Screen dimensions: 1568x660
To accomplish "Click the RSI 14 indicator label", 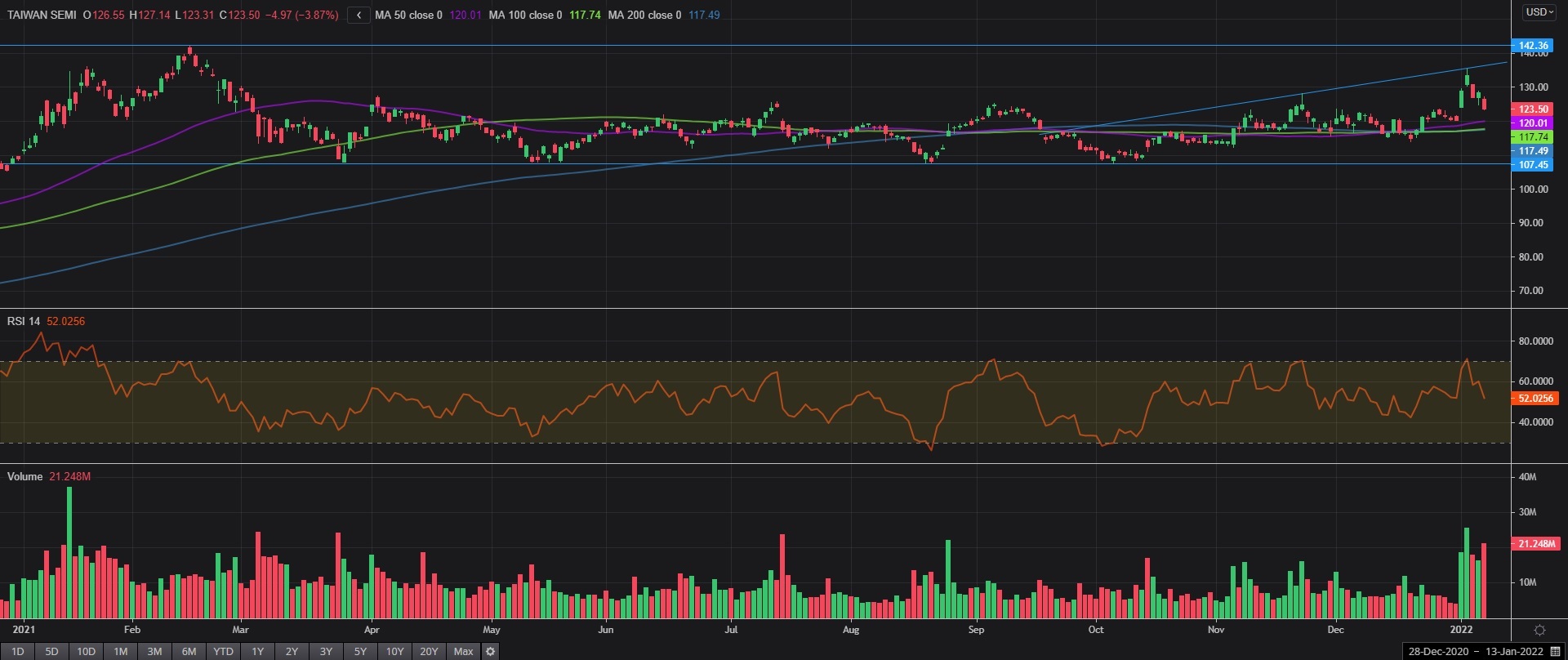I will tap(24, 321).
